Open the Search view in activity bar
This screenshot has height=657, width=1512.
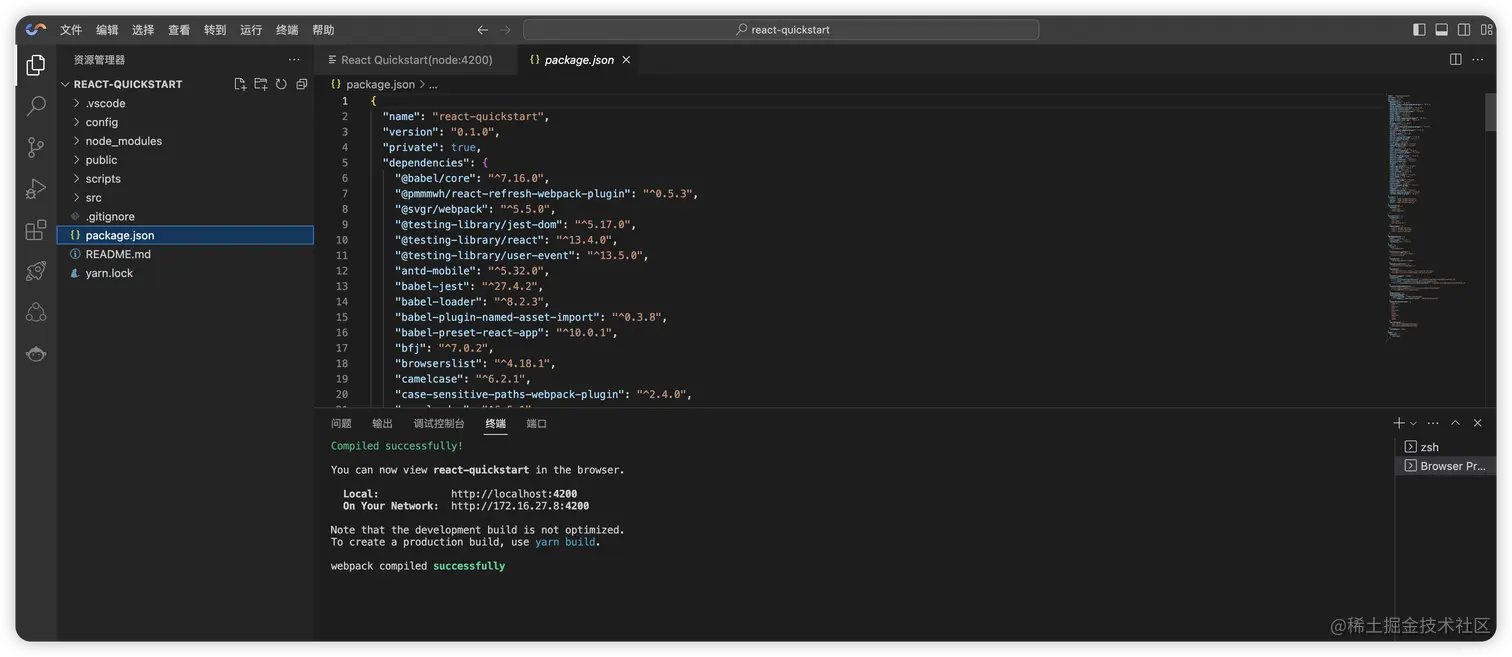tap(36, 105)
